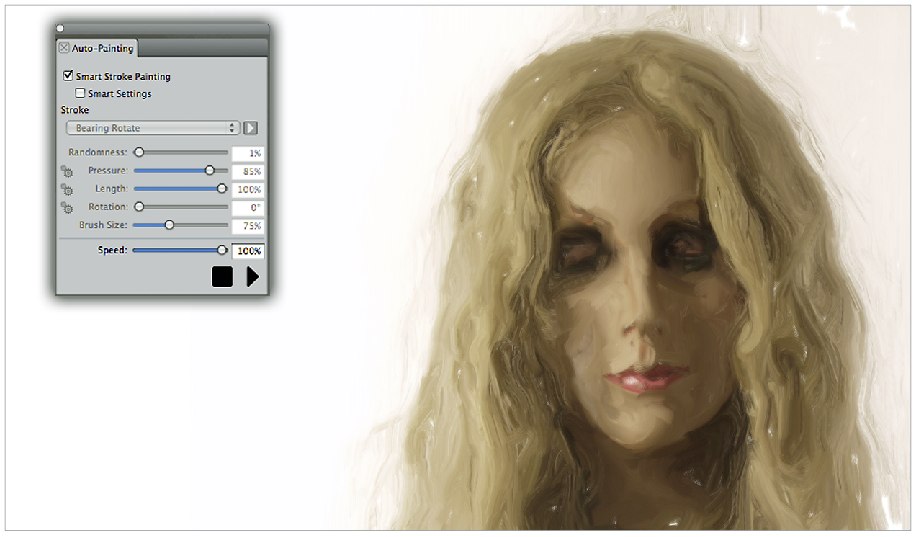Click the preview arrow beside Bearing Rotate
Image resolution: width=914 pixels, height=537 pixels.
pyautogui.click(x=251, y=128)
